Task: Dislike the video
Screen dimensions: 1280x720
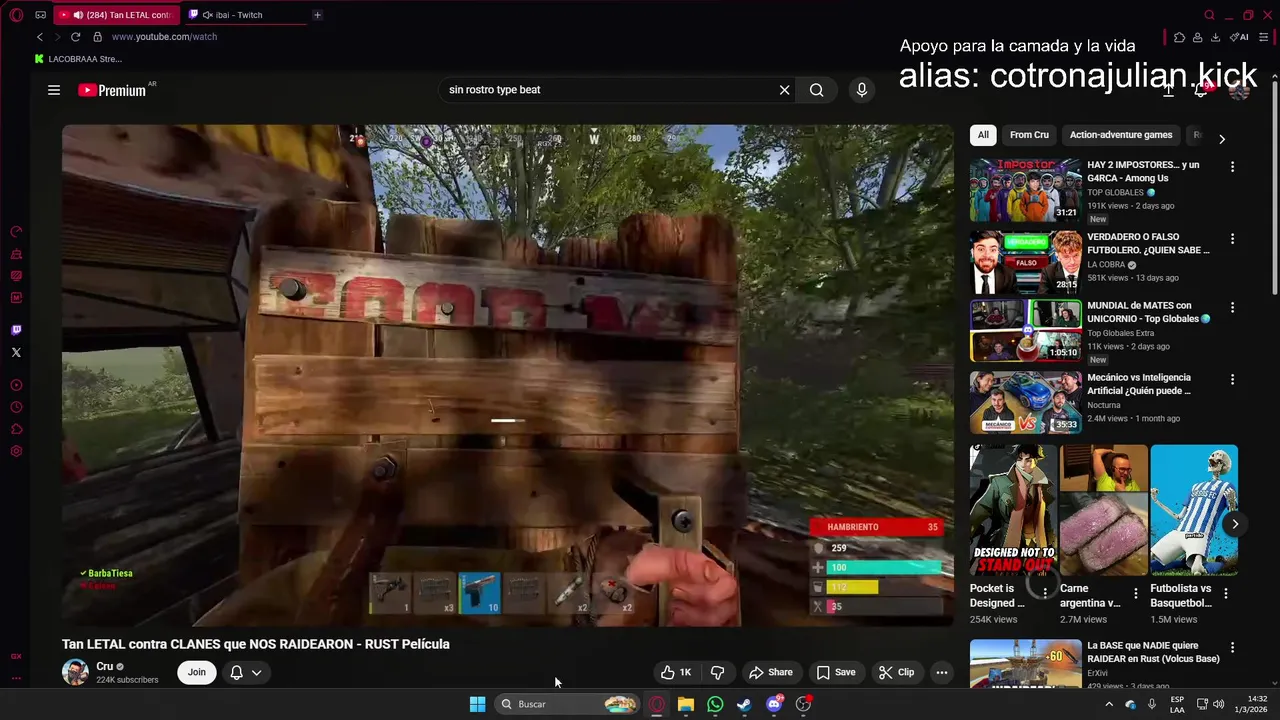Action: coord(717,672)
